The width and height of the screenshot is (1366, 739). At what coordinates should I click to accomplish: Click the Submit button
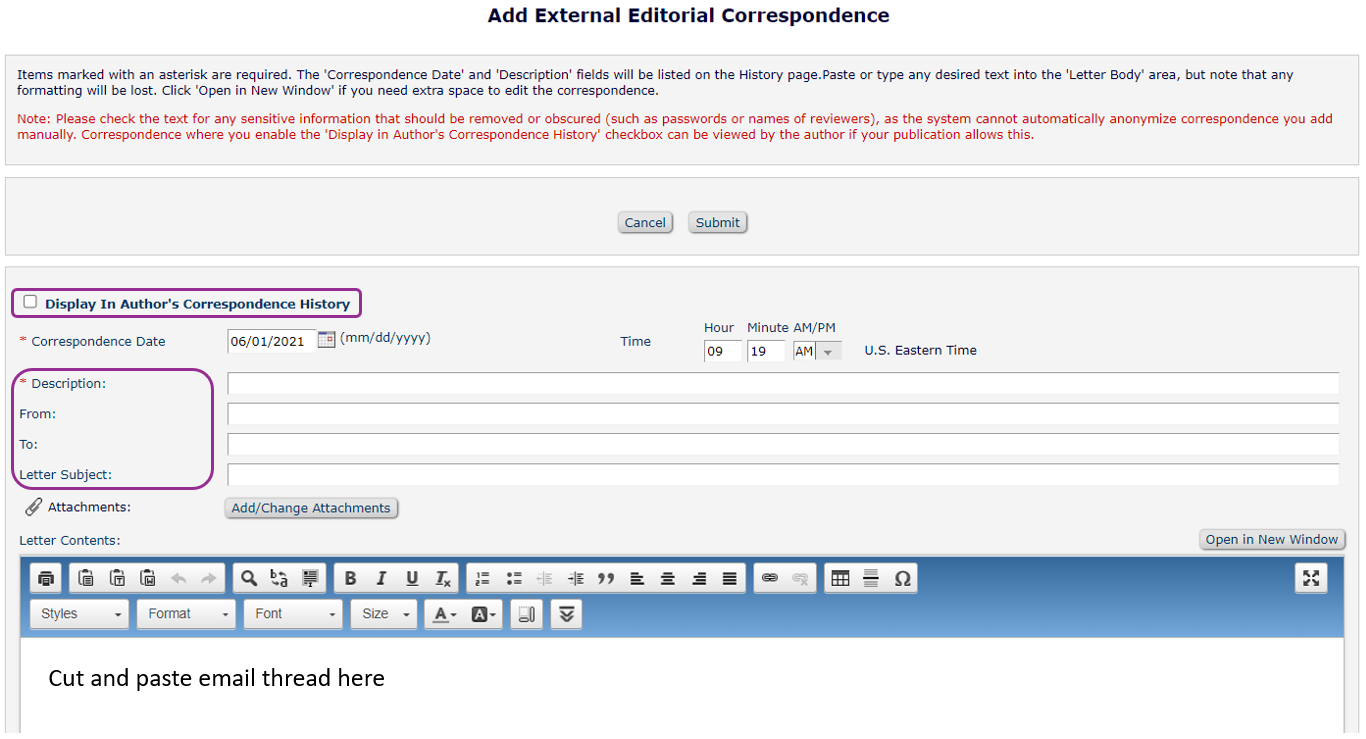[x=717, y=223]
